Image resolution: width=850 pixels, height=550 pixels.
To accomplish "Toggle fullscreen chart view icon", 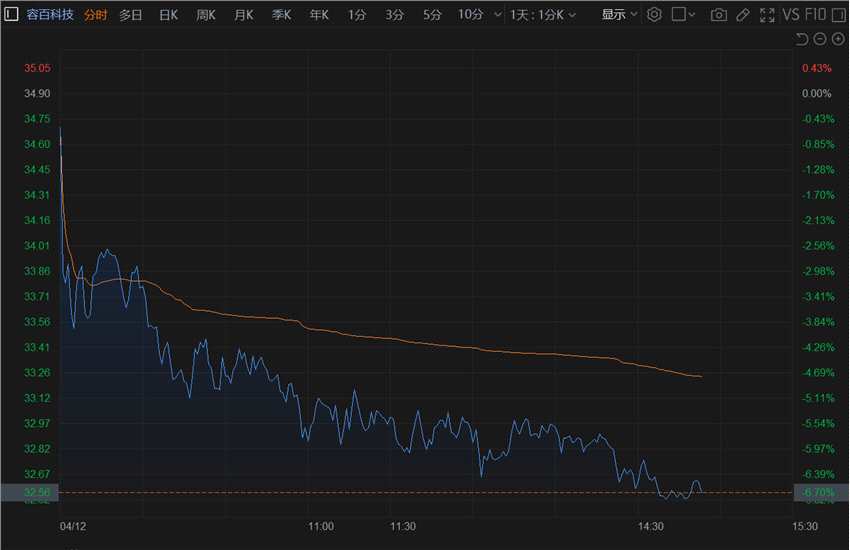I will [x=767, y=15].
